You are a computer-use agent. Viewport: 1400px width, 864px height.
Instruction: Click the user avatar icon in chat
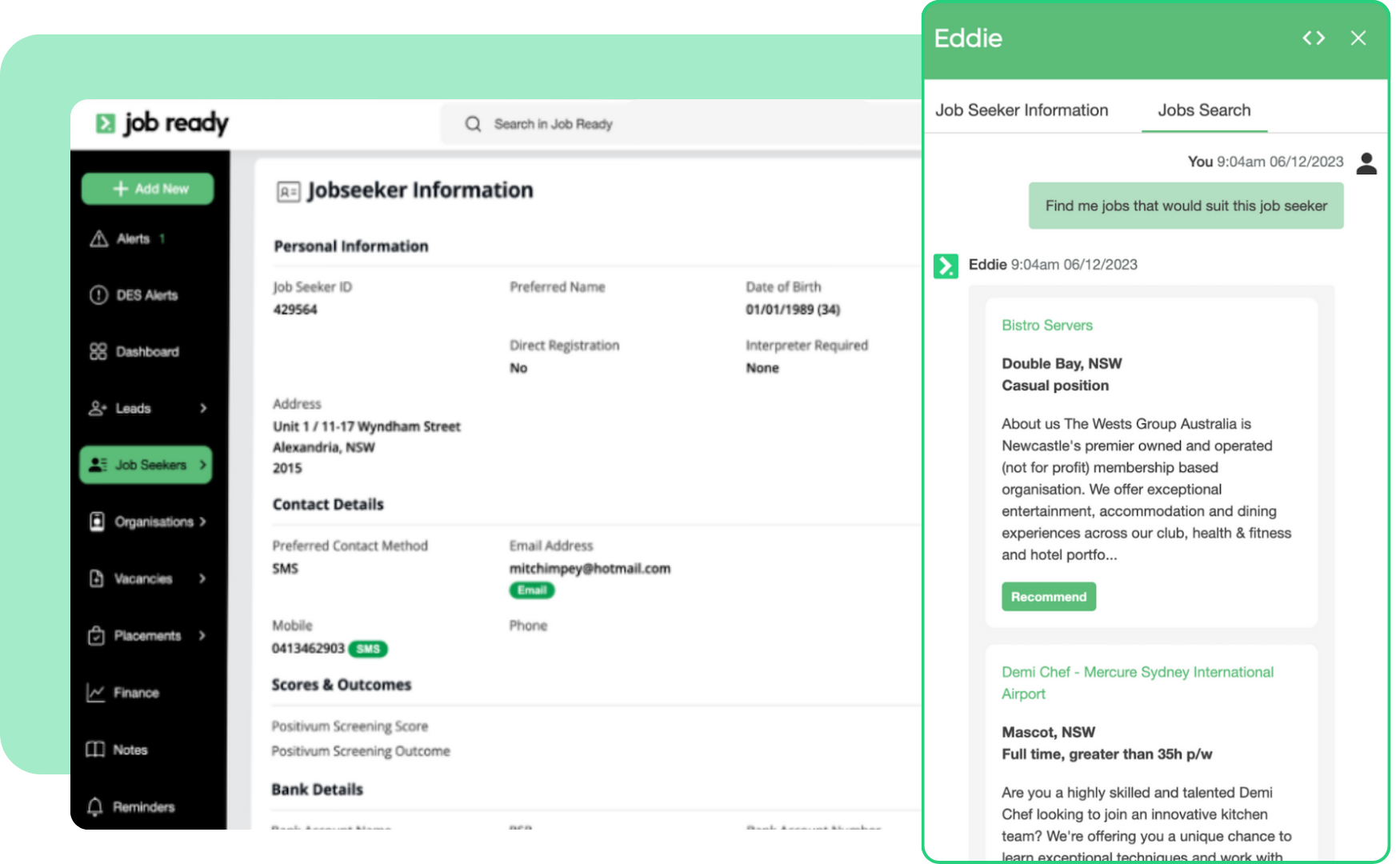pyautogui.click(x=1366, y=163)
